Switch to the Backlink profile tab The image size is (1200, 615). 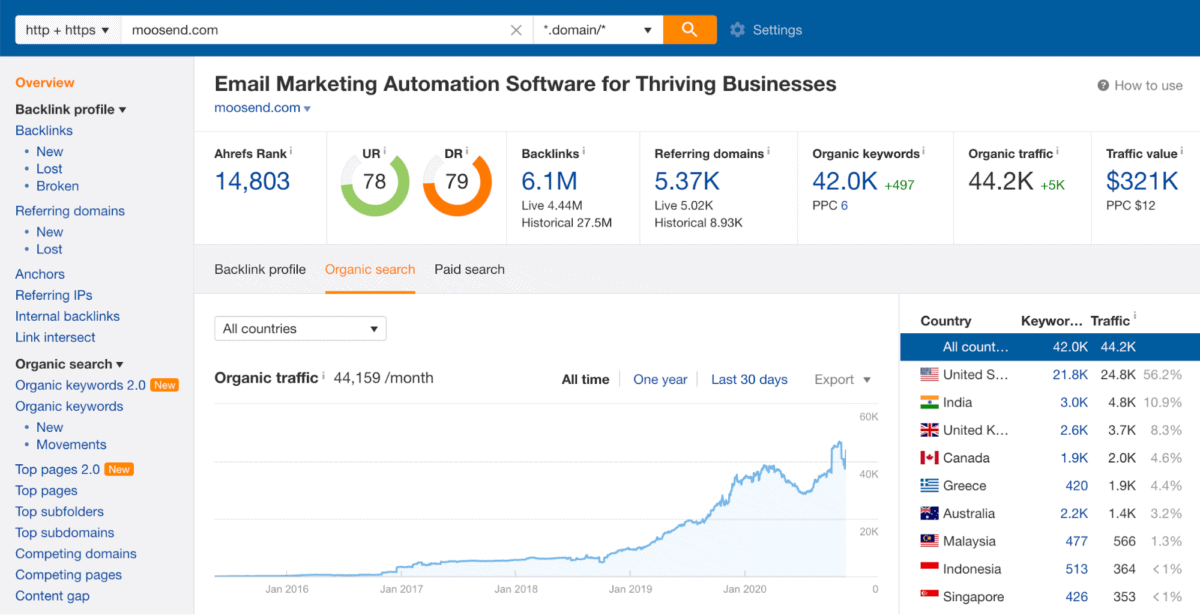(260, 269)
